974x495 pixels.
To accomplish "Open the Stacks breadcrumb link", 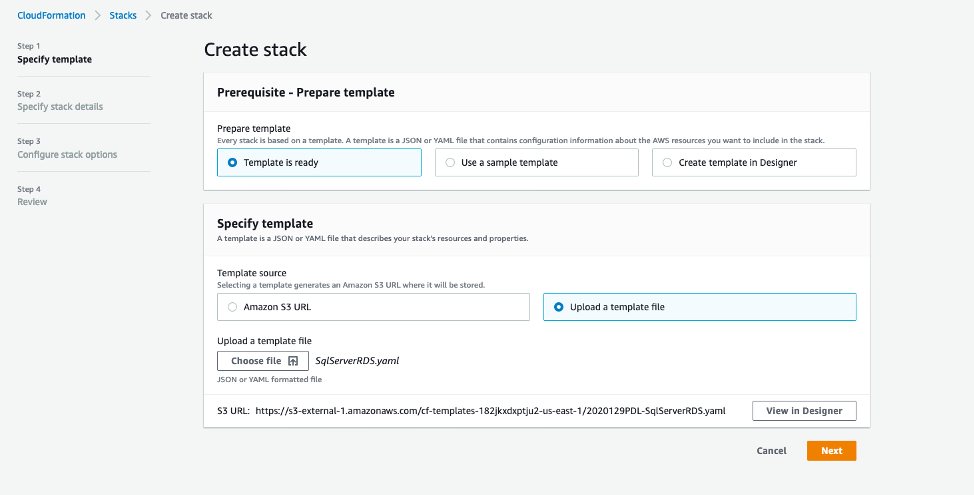I will point(123,15).
